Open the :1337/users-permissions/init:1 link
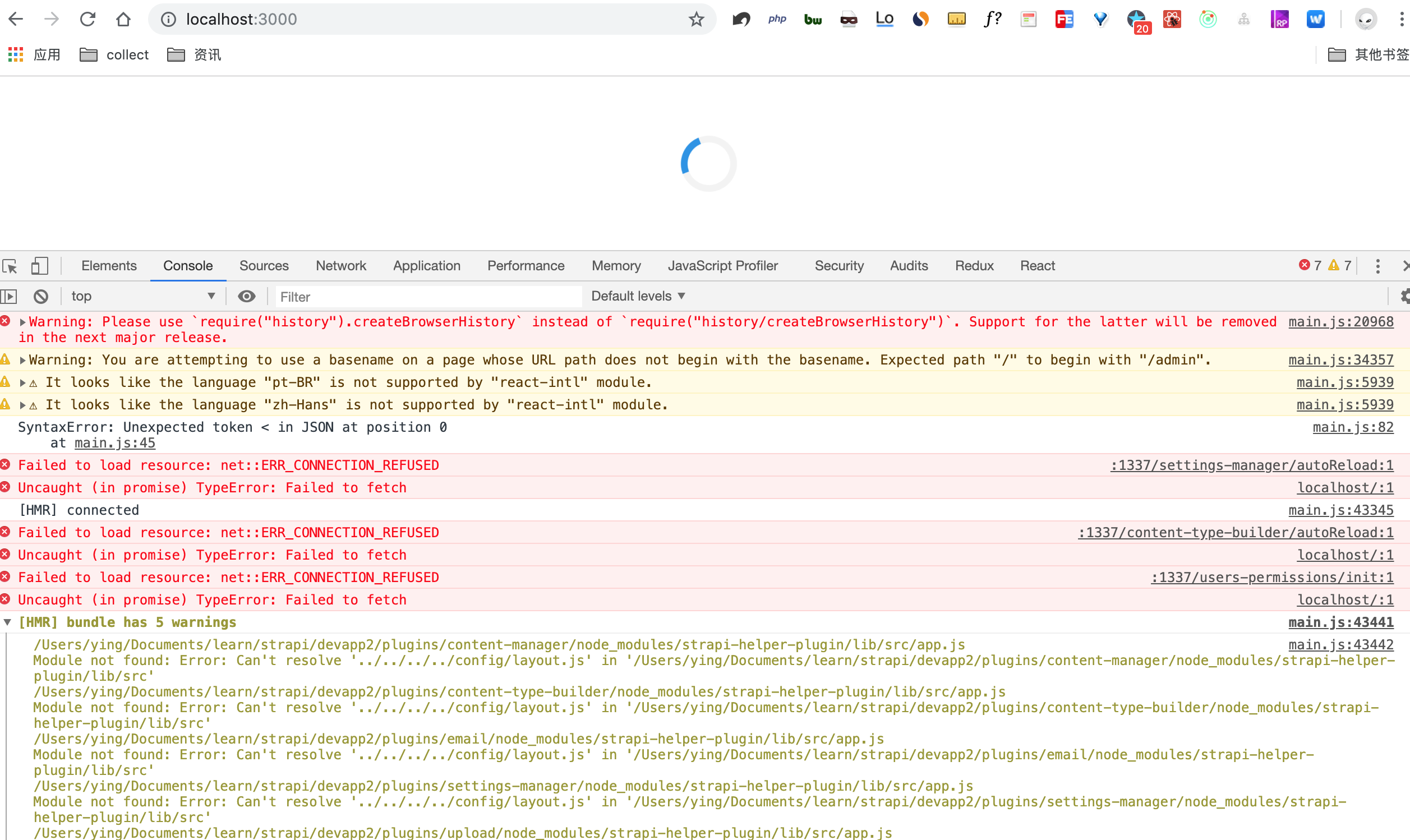 tap(1273, 577)
